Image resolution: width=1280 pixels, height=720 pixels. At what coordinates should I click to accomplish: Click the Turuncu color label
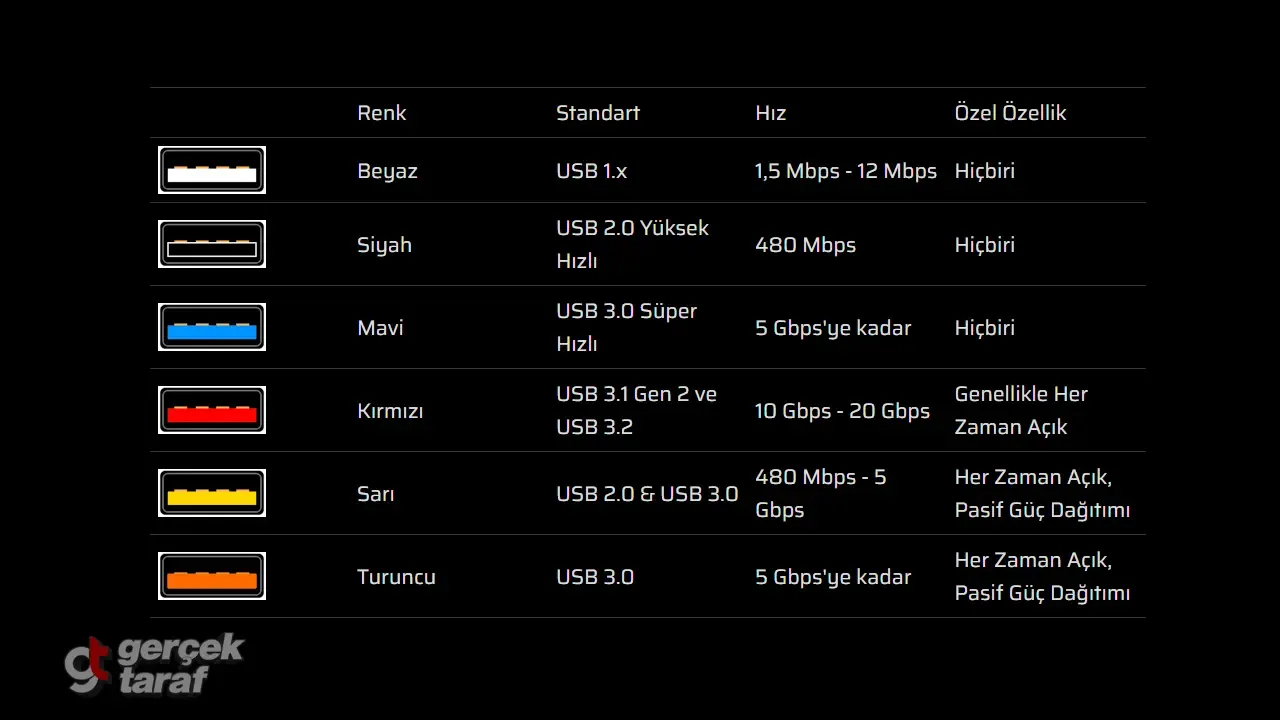(396, 577)
